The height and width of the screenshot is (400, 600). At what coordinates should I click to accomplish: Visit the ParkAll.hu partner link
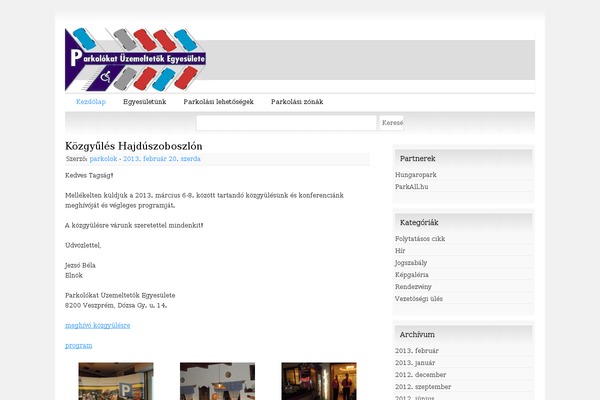412,187
